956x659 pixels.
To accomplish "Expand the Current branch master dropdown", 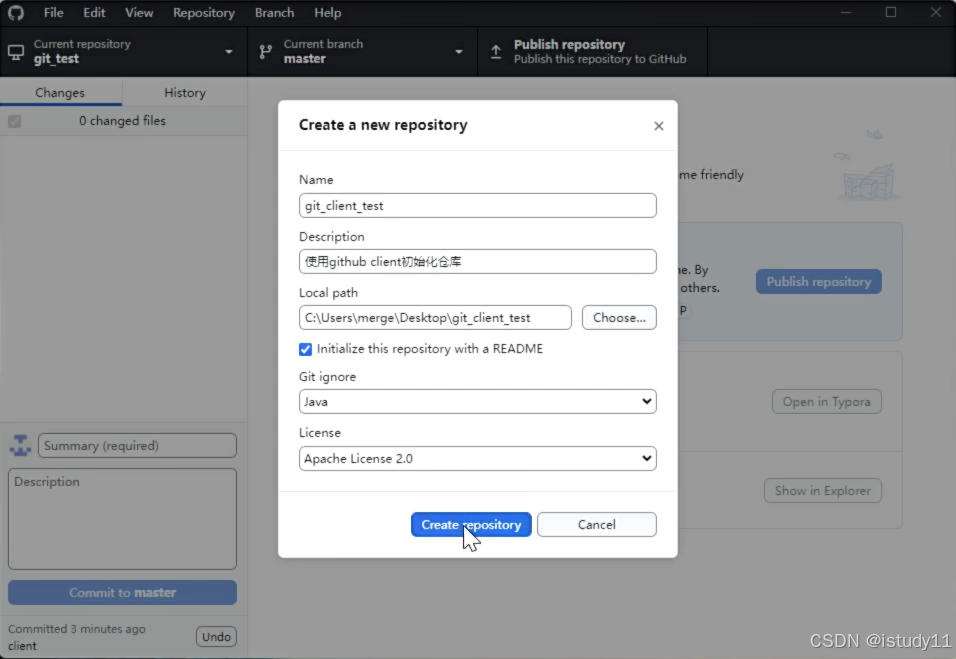I will pos(362,52).
